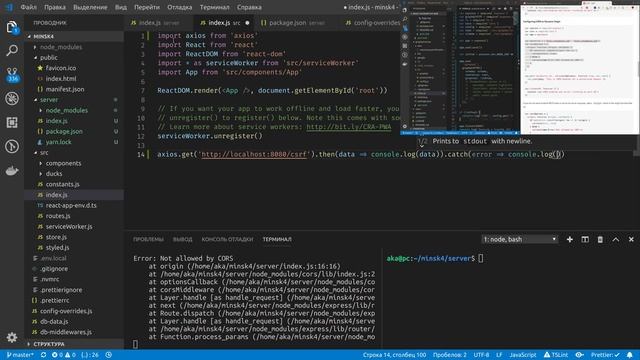Click the TSLint warning status item
Screen dimensions: 640x360
click(x=556, y=355)
